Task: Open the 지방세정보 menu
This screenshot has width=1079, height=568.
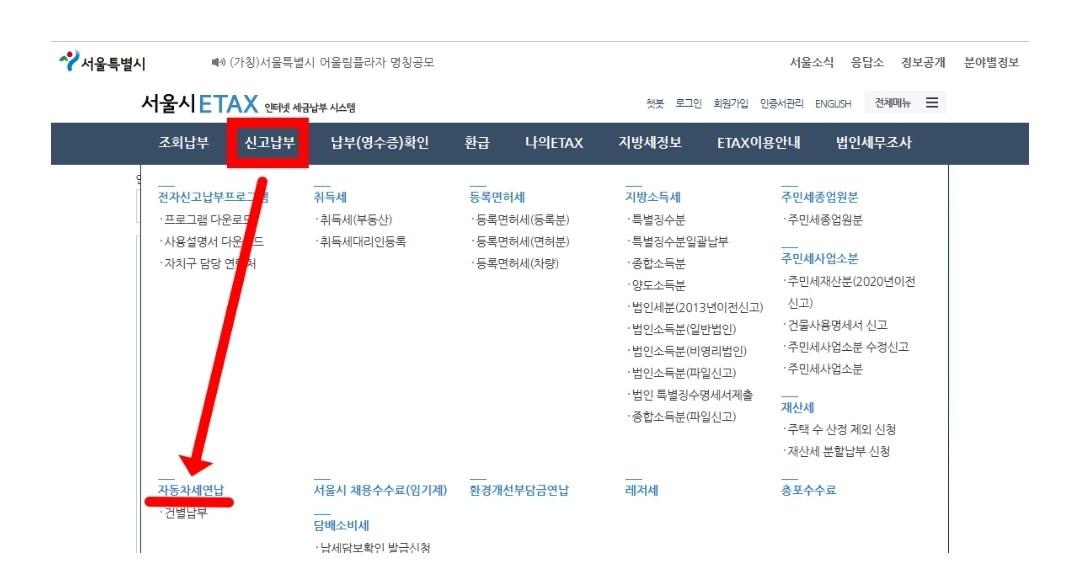Action: pos(650,143)
